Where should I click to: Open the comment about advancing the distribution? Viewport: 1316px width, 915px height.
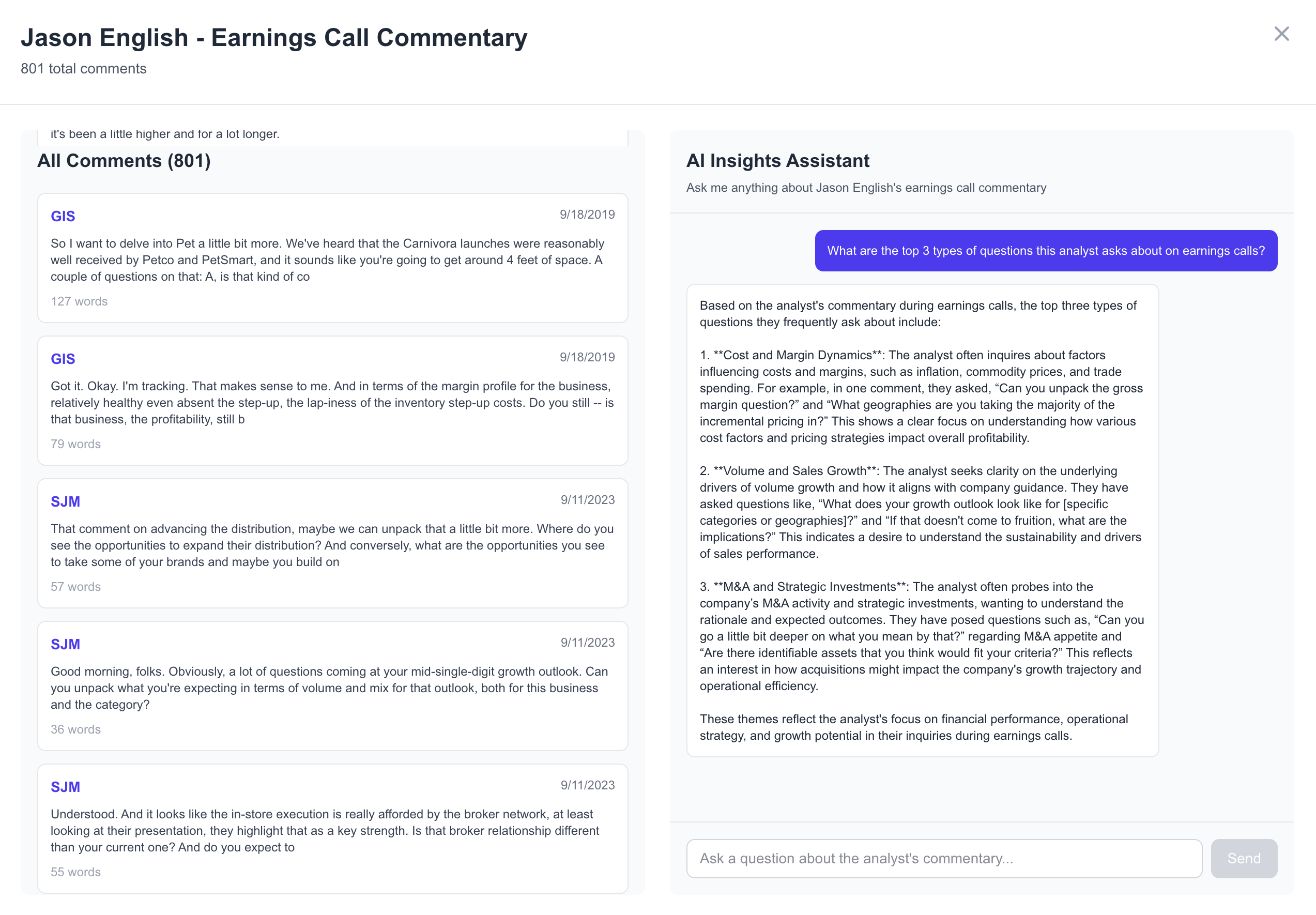(332, 545)
